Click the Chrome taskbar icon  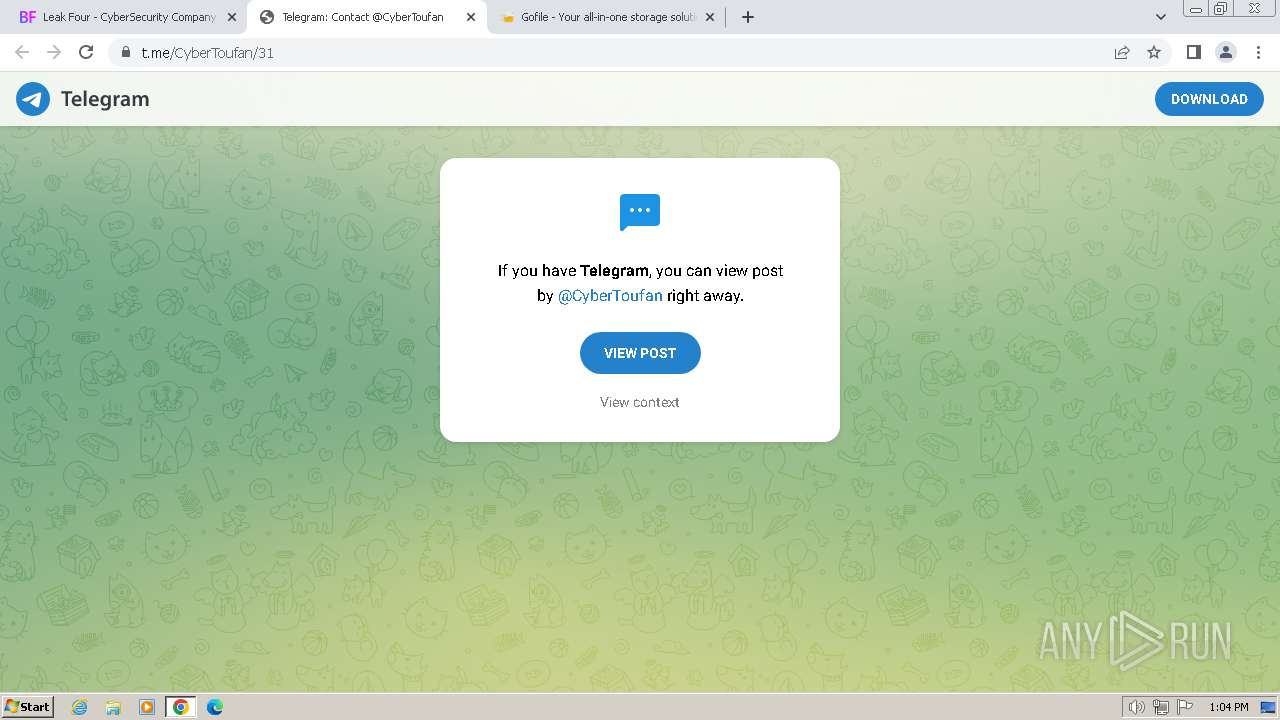(x=180, y=707)
